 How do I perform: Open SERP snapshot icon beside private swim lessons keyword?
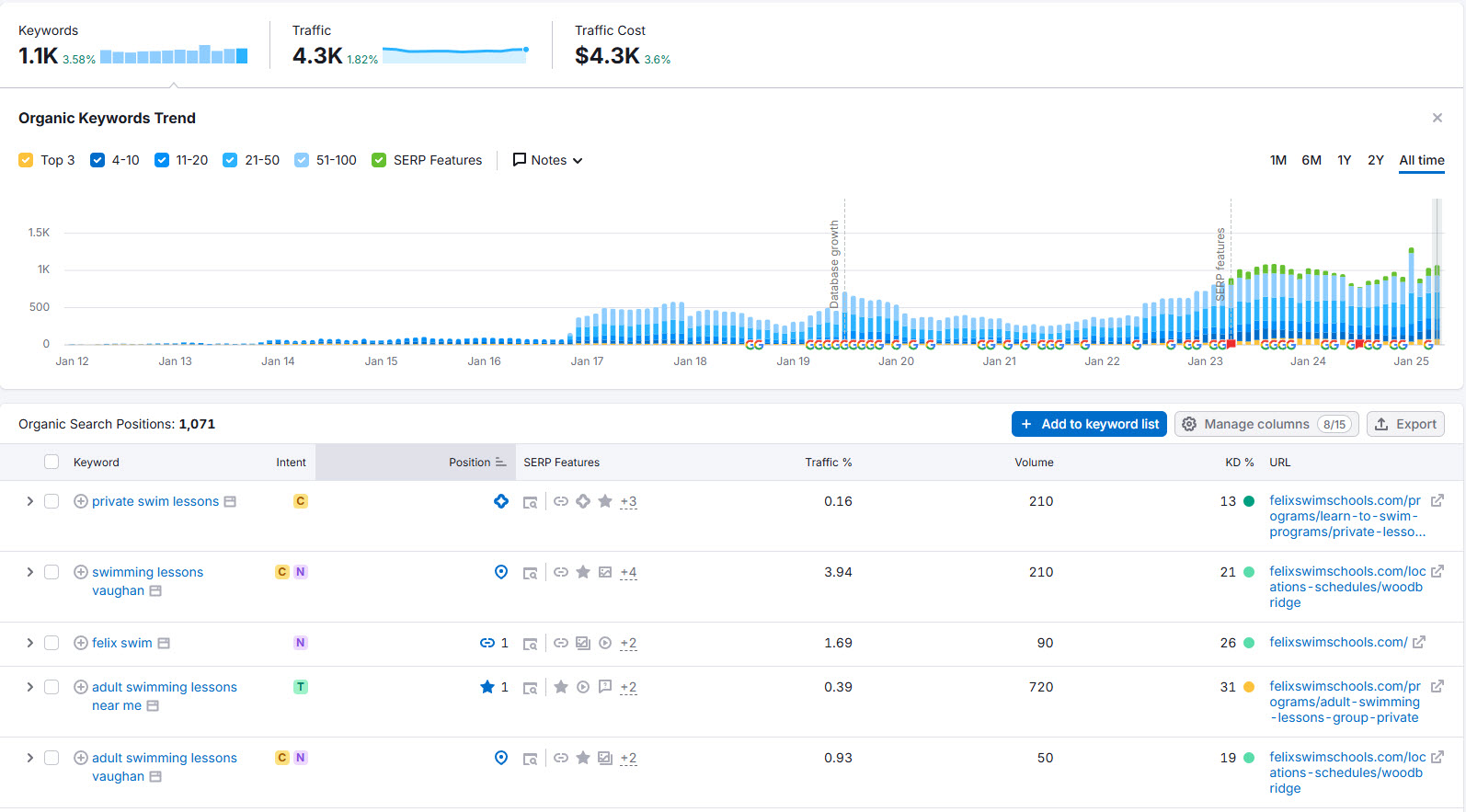coord(230,501)
